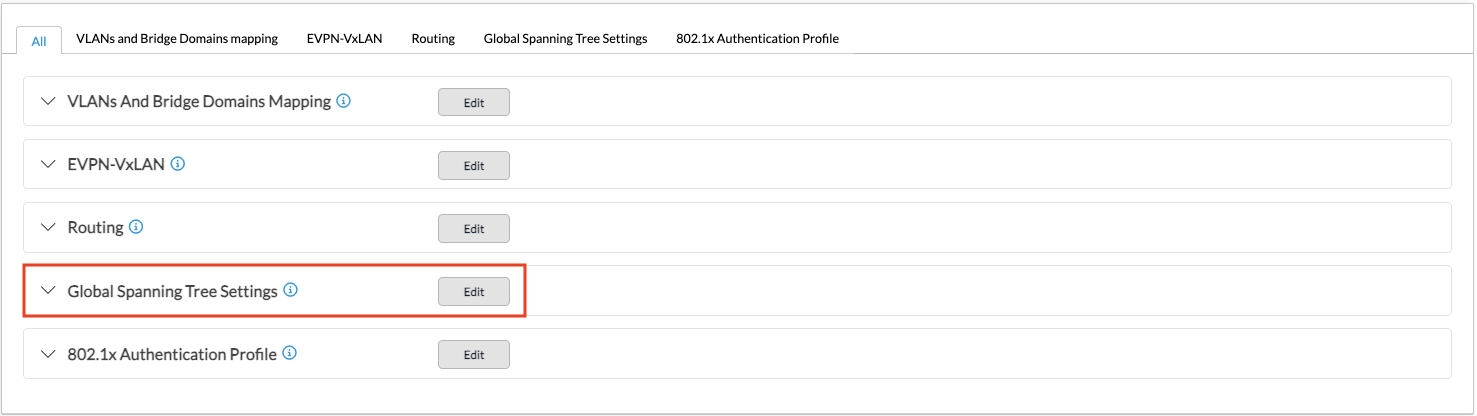Image resolution: width=1477 pixels, height=416 pixels.
Task: Click info icon beside VLANs And Bridge Domains Mapping
Action: click(x=344, y=101)
